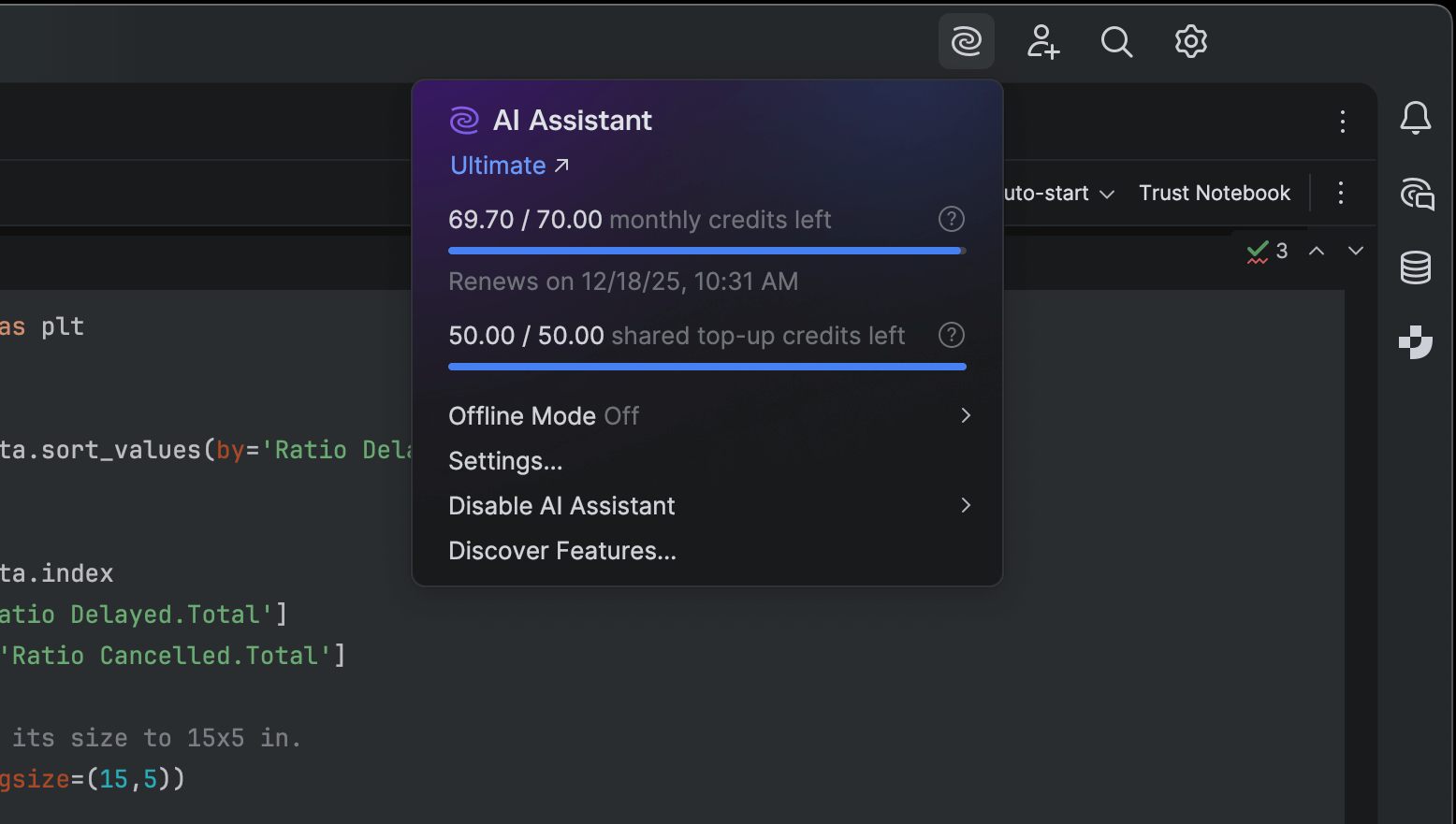Open the checkered tool window icon in sidebar
The width and height of the screenshot is (1456, 824).
[x=1416, y=341]
